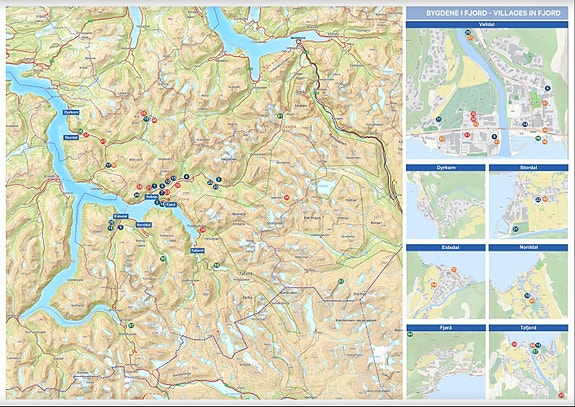575x407 pixels.
Task: Click the 'BYGDENE I FJORD - VILLAGES IN FJORD' title
Action: point(493,13)
